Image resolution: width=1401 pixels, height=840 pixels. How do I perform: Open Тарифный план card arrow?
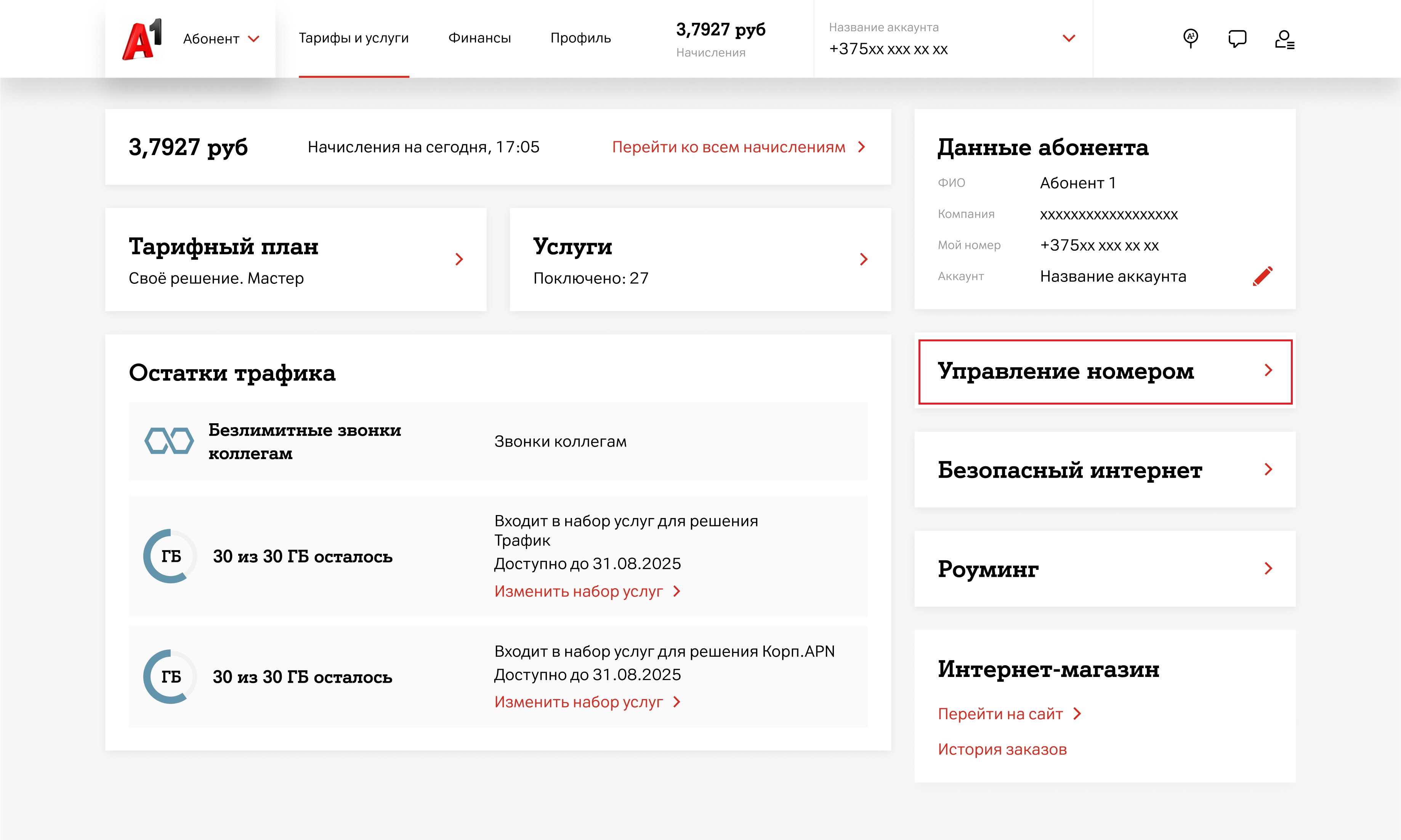pyautogui.click(x=459, y=259)
